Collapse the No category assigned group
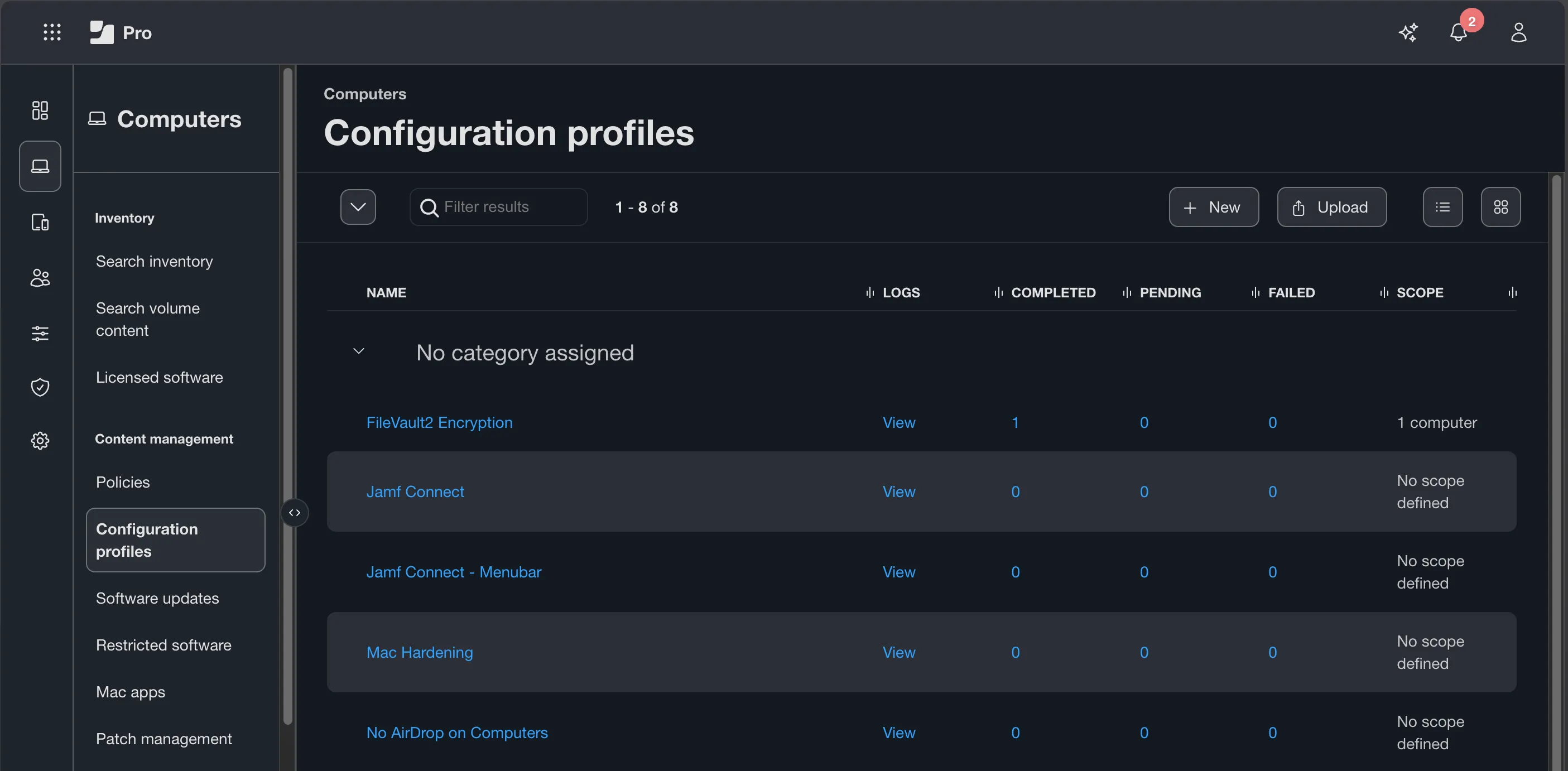 coord(359,351)
